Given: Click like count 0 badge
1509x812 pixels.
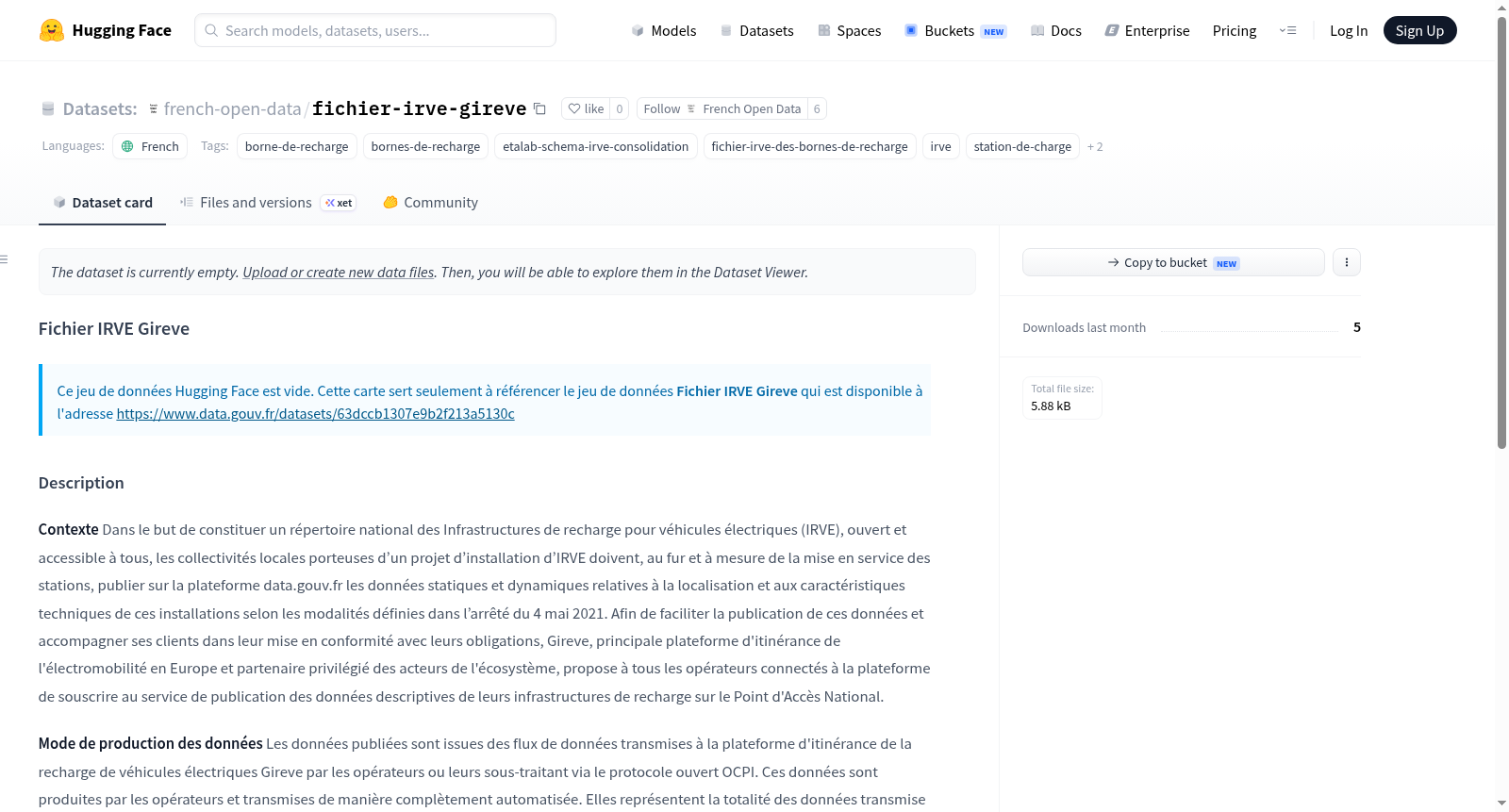Looking at the screenshot, I should tap(620, 108).
